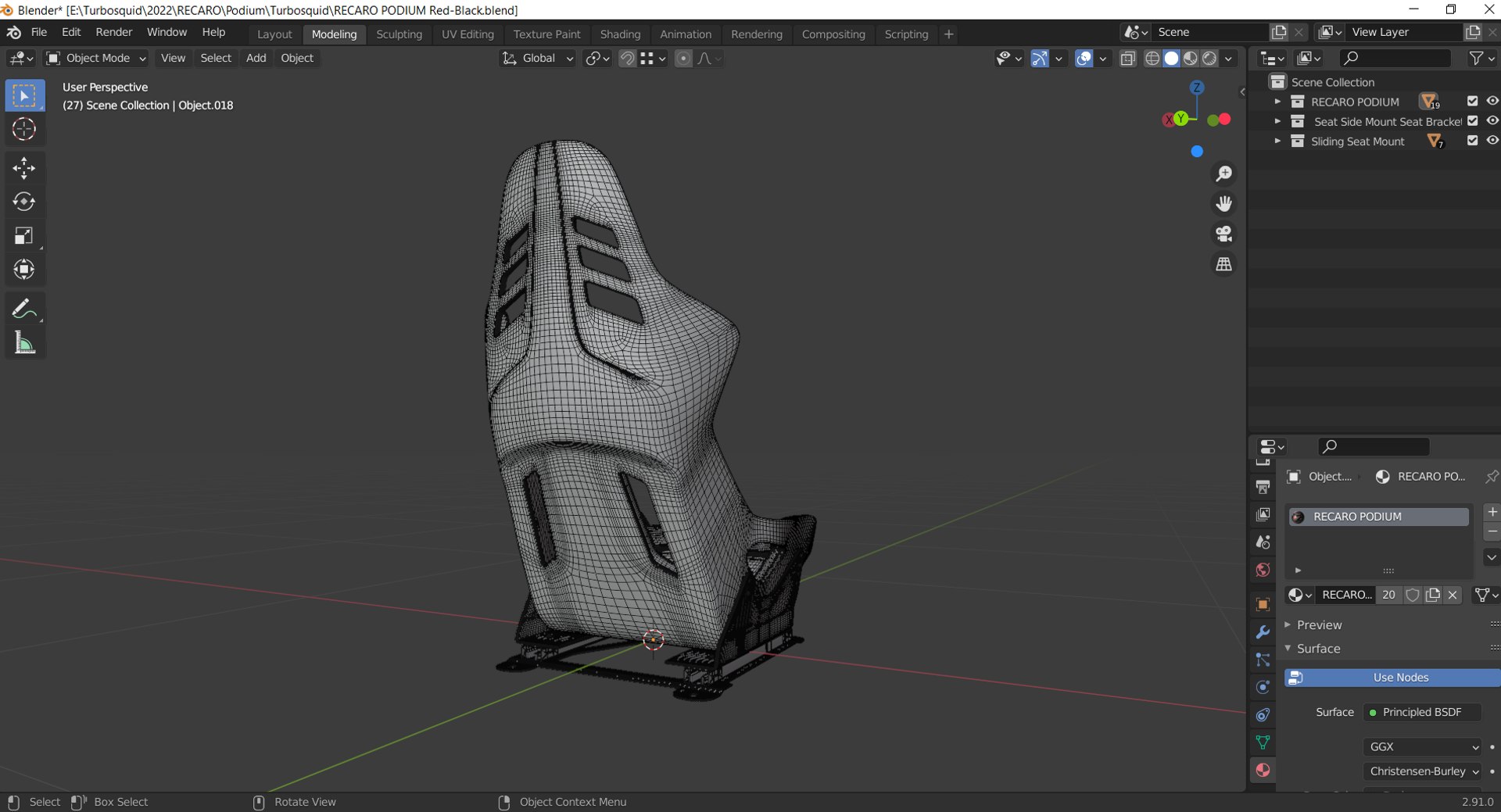Toggle X-Ray mode button
The image size is (1501, 812).
[1127, 58]
